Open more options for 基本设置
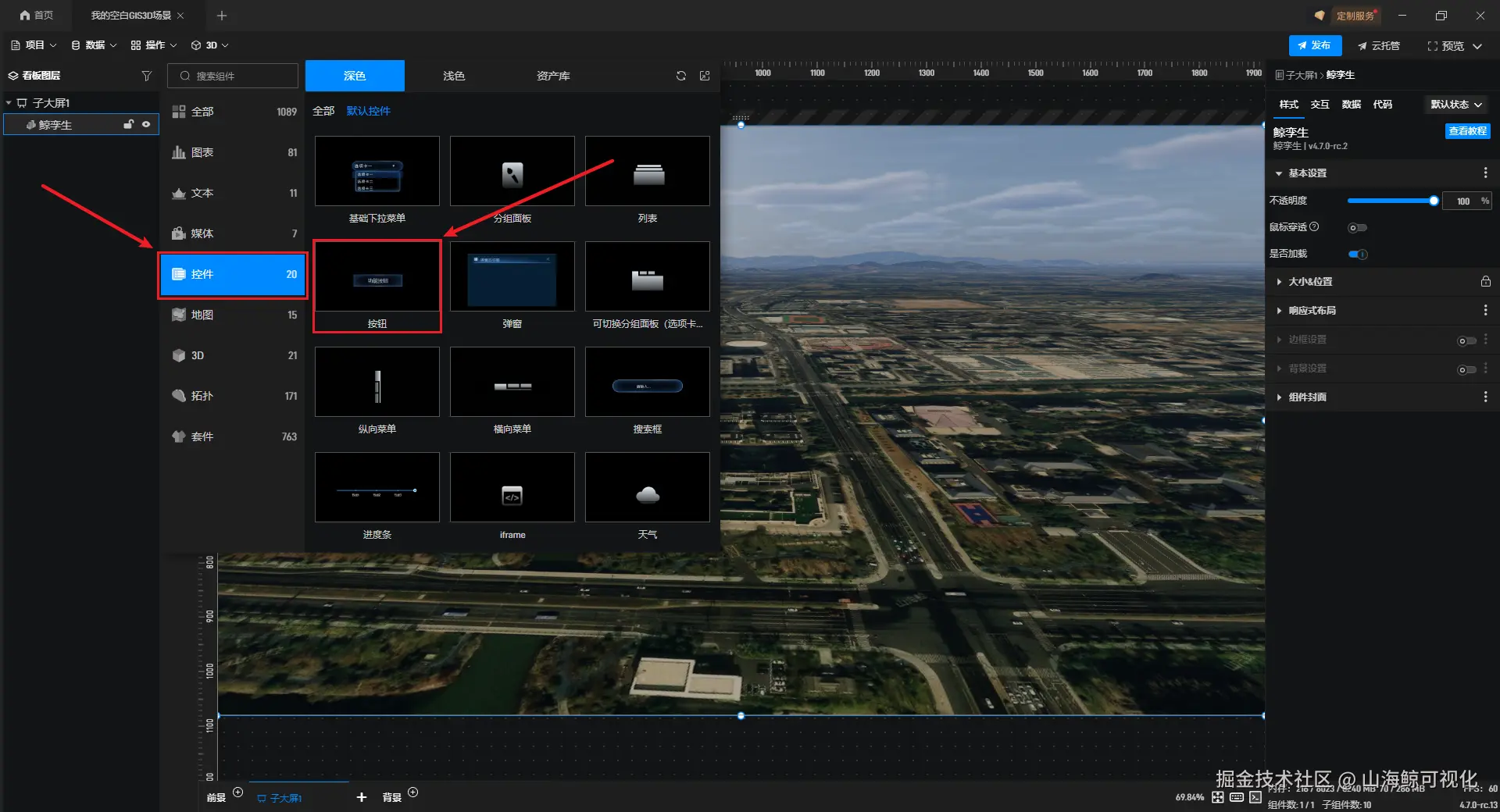This screenshot has width=1500, height=812. [x=1485, y=173]
